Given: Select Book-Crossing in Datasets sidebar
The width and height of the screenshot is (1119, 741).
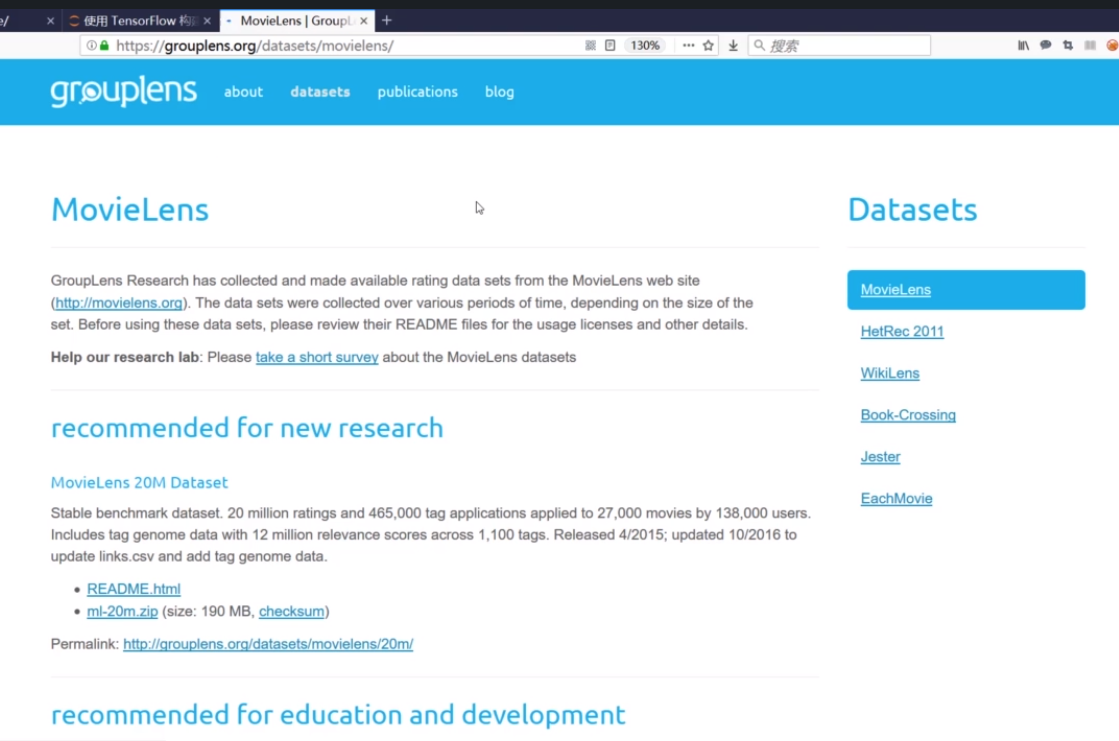Looking at the screenshot, I should click(908, 415).
